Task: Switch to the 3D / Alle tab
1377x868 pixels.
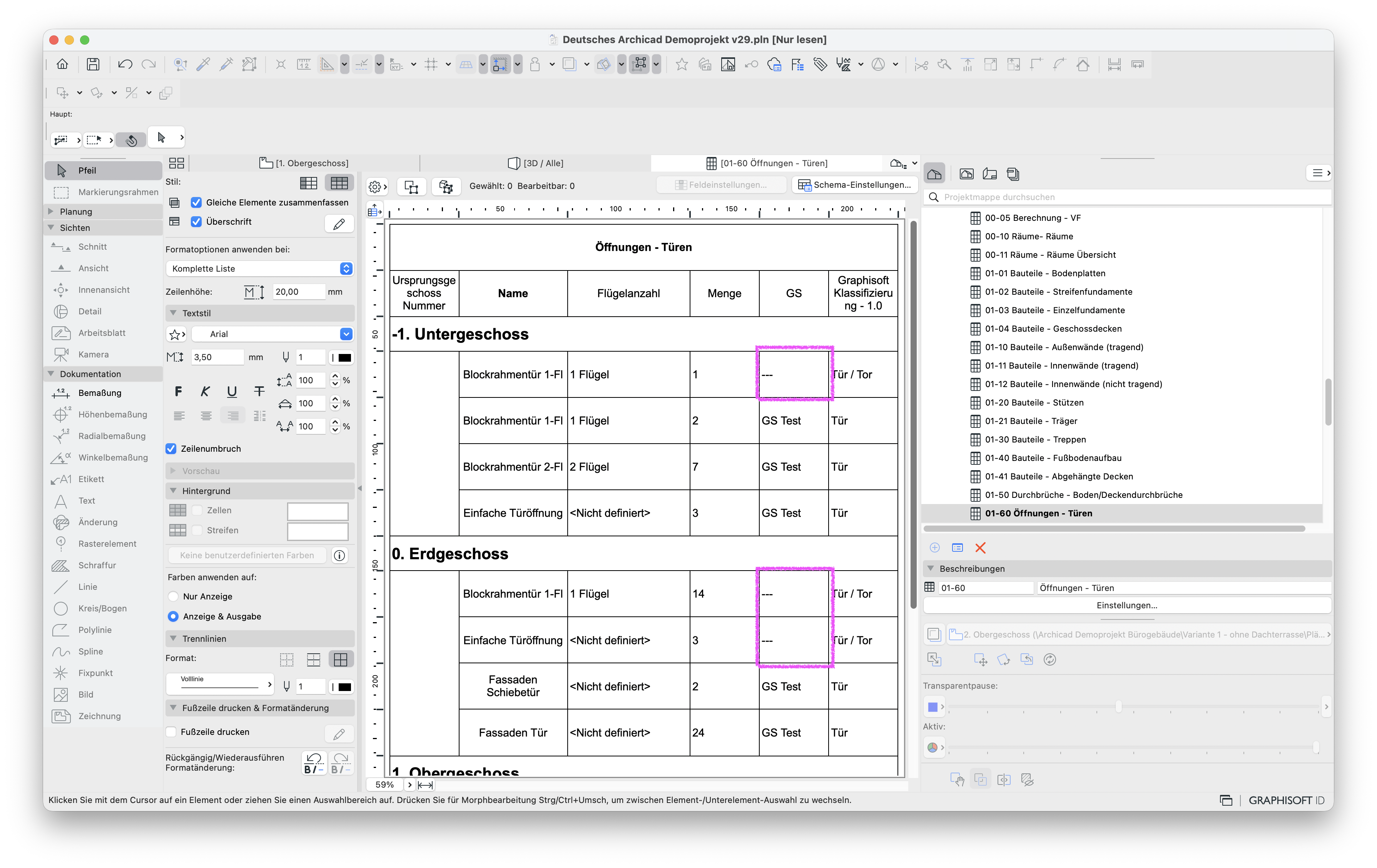Action: (x=535, y=164)
